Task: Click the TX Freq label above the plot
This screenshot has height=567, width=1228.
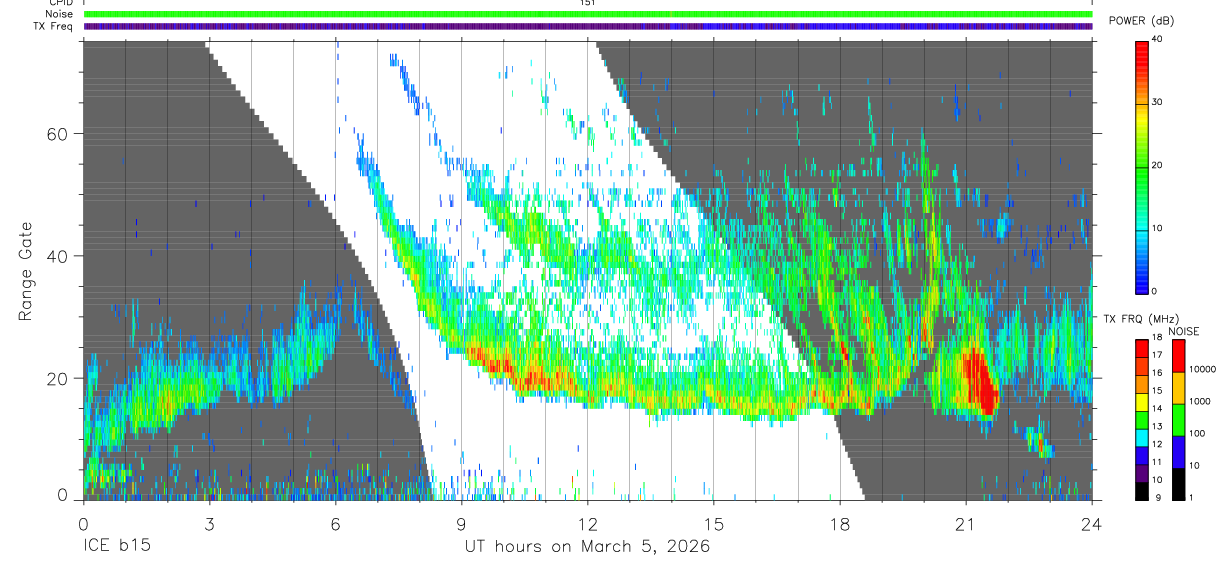Action: point(52,26)
